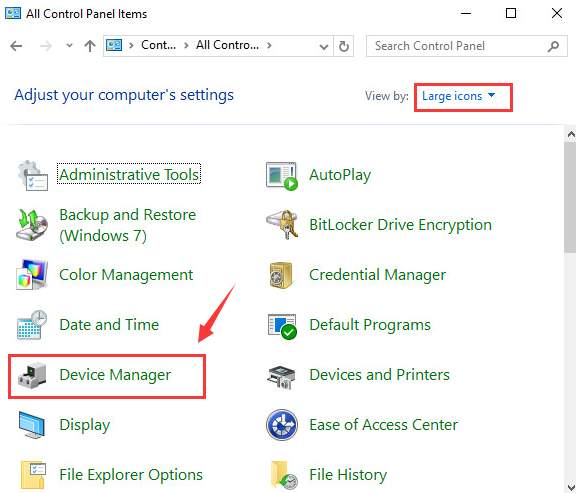Click the Ease of Access Center icon
576x493 pixels.
click(282, 425)
